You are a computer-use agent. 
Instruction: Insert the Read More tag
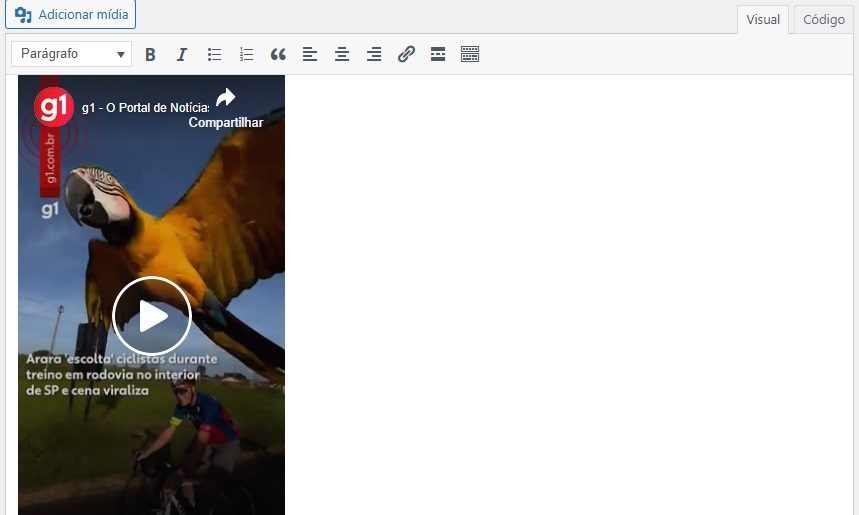438,55
